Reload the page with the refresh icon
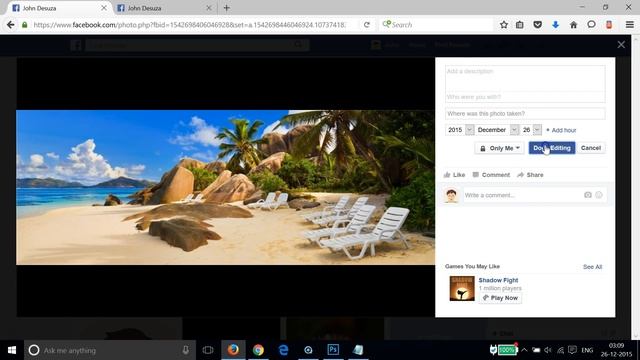 (367, 25)
